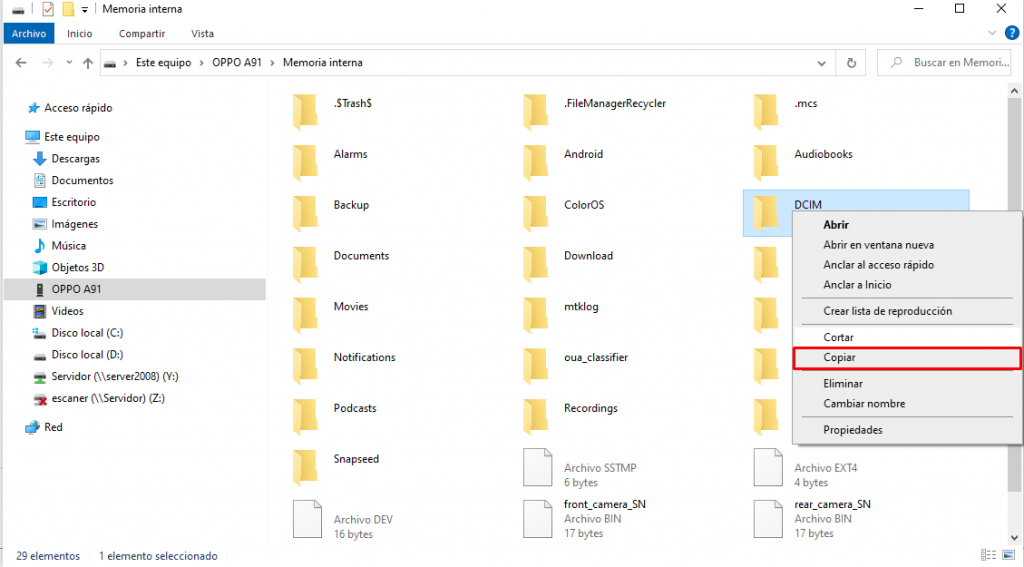Choose Propiedades in the context menu
The image size is (1024, 567).
[x=853, y=430]
